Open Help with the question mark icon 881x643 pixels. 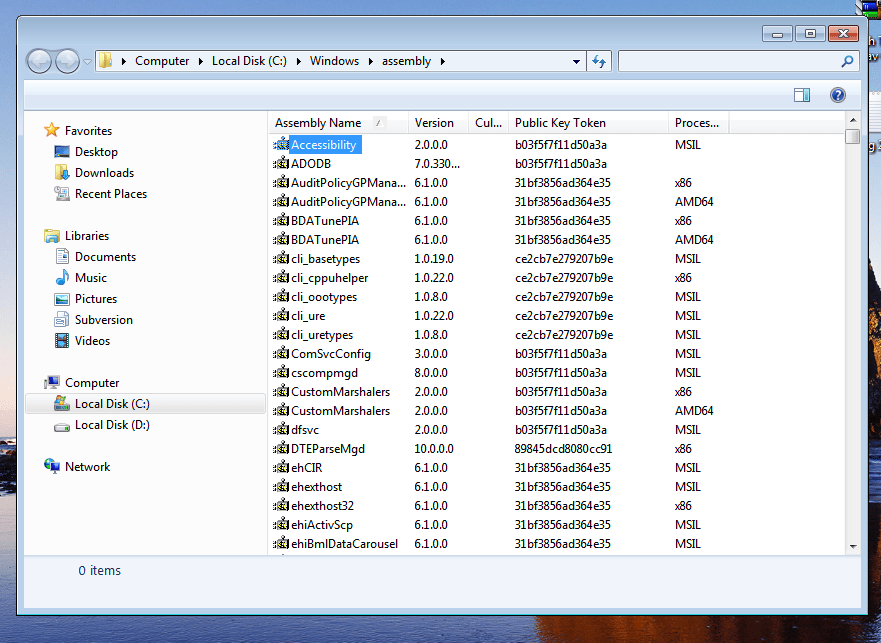point(838,95)
